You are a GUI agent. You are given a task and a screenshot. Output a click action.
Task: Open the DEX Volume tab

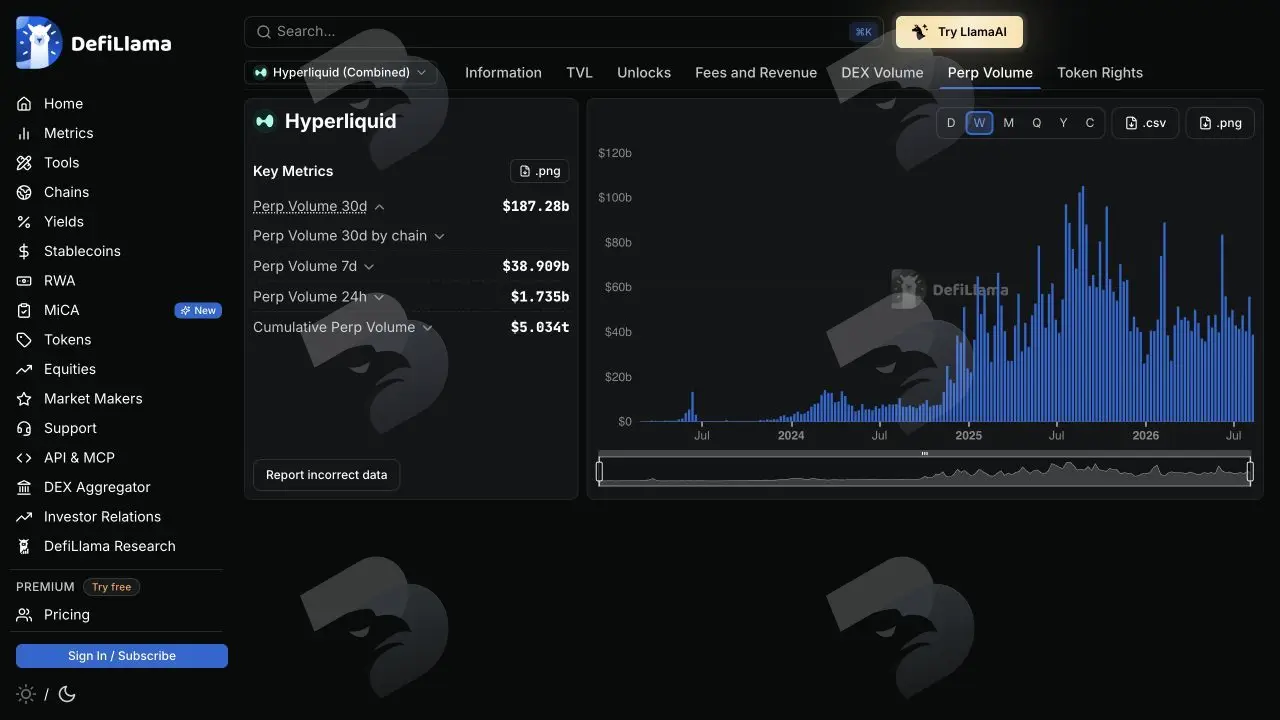pyautogui.click(x=882, y=72)
